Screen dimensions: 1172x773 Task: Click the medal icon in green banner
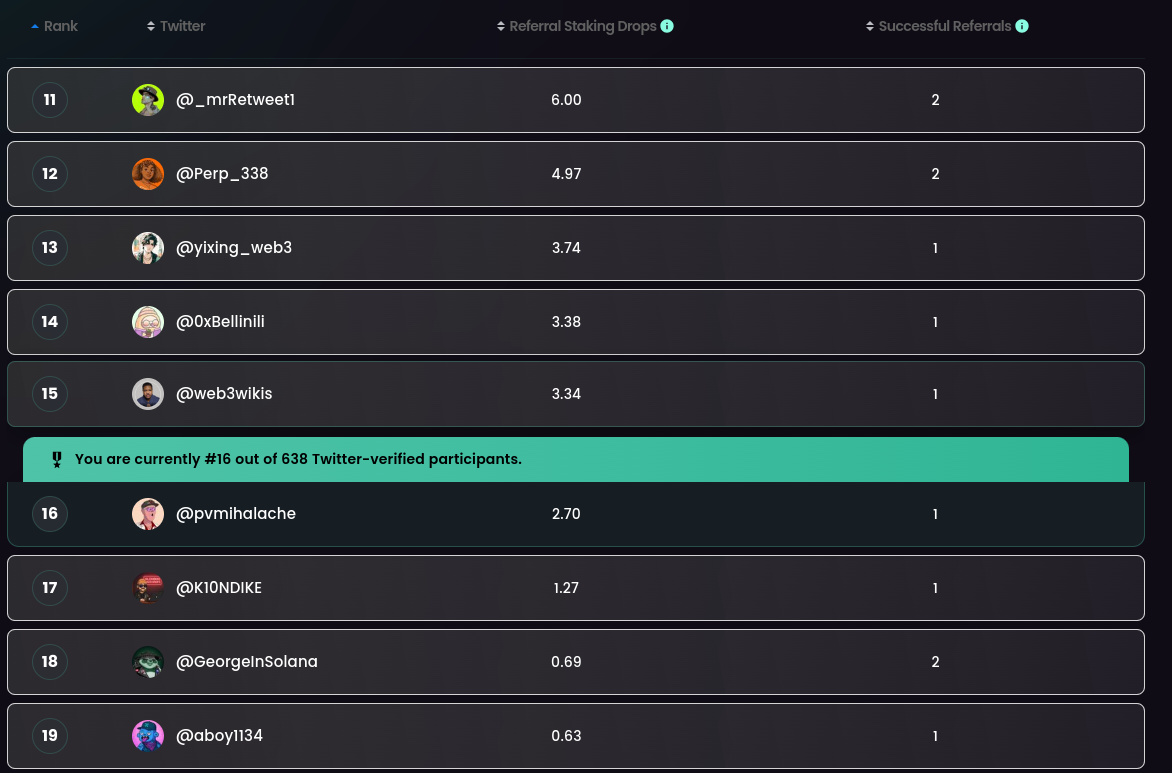coord(57,460)
